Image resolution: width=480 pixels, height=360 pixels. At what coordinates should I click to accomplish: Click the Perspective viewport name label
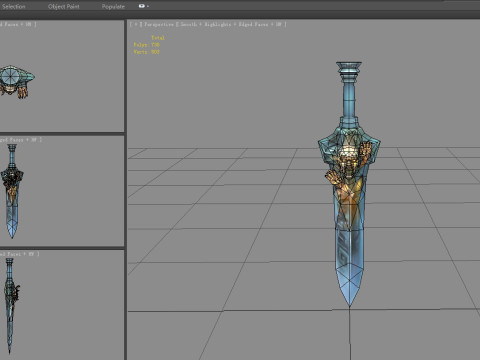[159, 24]
